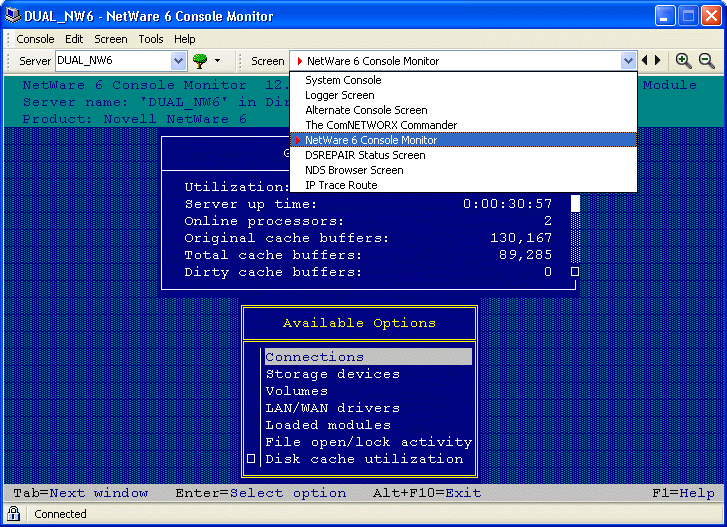The image size is (727, 527).
Task: Select Connections in Available Options
Action: [368, 357]
